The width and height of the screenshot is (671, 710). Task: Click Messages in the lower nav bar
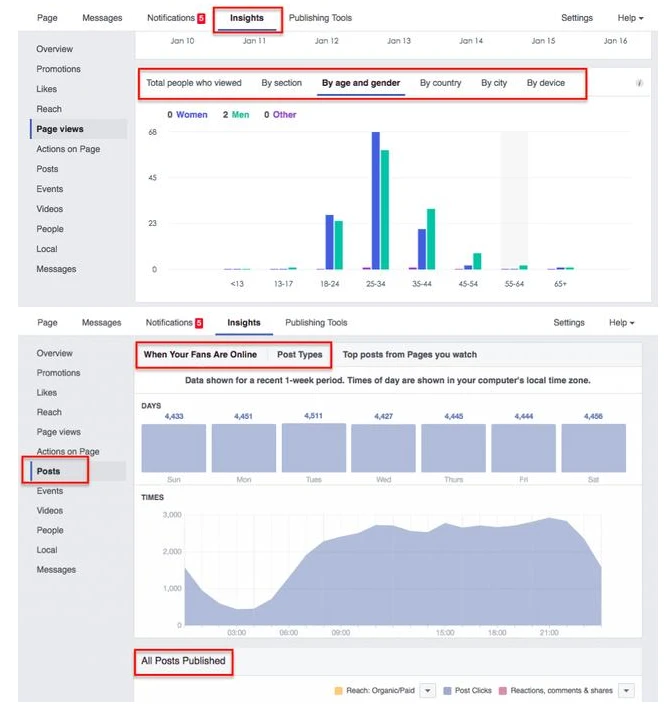coord(101,323)
